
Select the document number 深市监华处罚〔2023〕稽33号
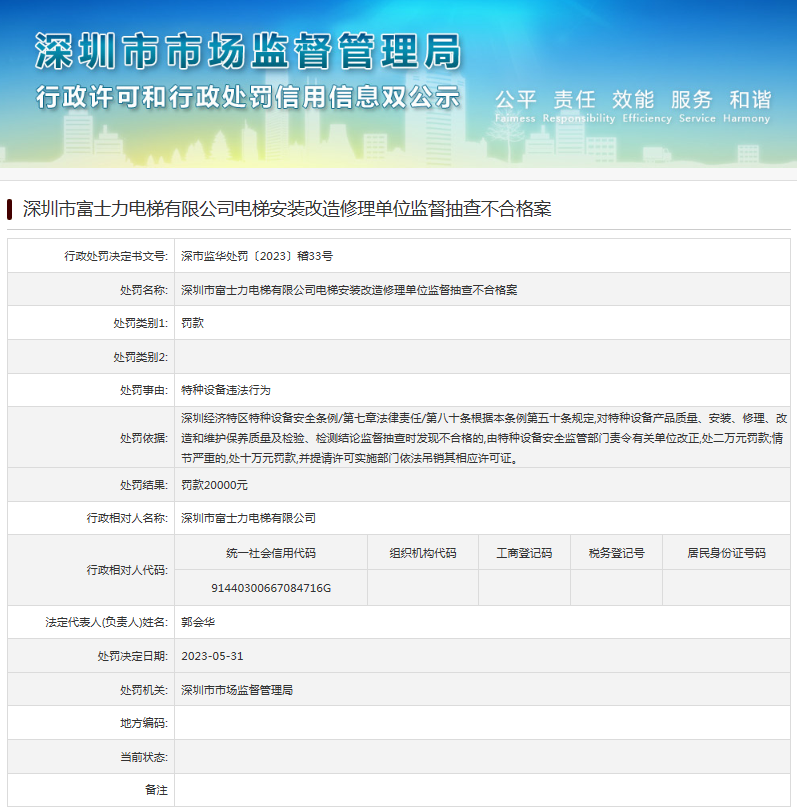click(257, 256)
